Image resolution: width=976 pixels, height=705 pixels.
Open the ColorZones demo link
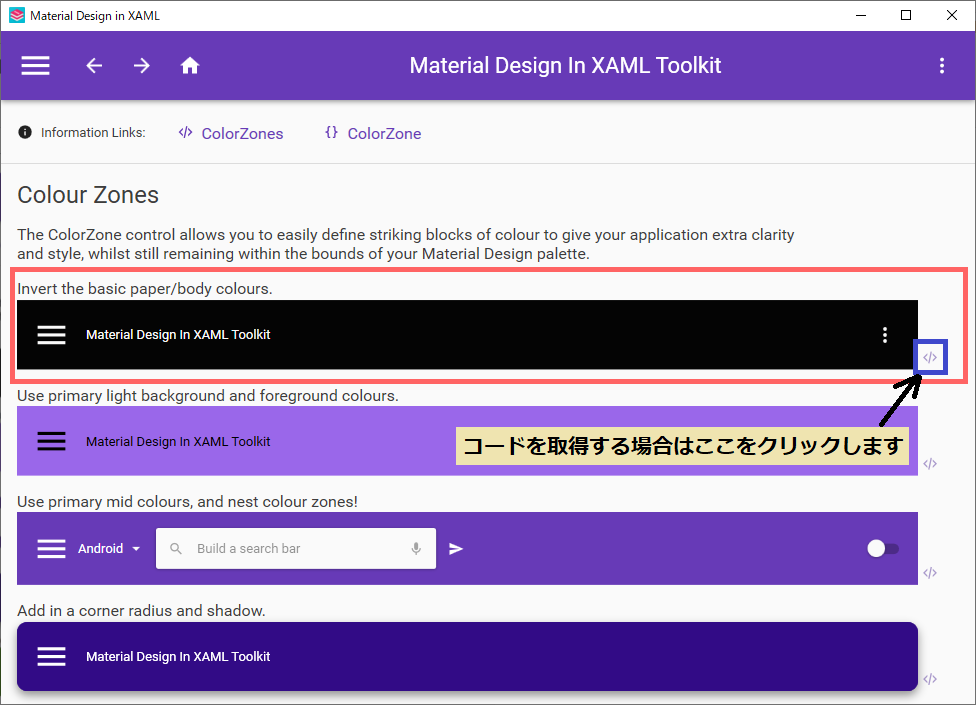click(242, 133)
